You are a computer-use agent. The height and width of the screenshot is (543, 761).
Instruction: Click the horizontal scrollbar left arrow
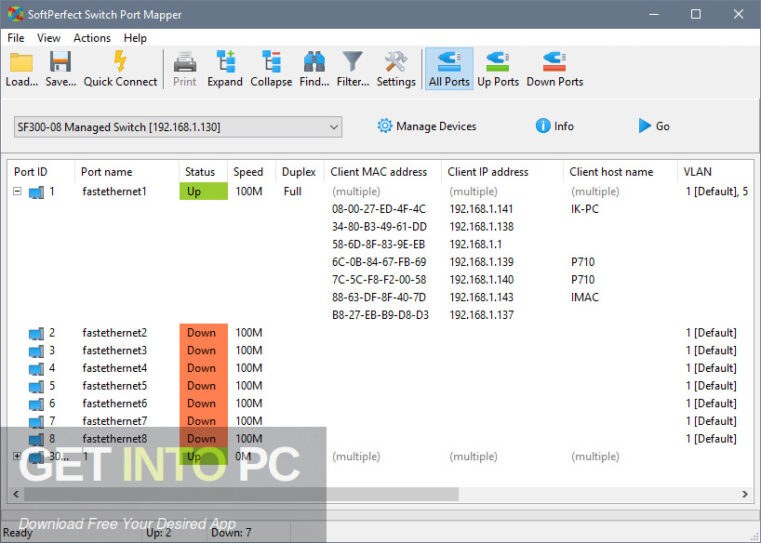tap(16, 494)
